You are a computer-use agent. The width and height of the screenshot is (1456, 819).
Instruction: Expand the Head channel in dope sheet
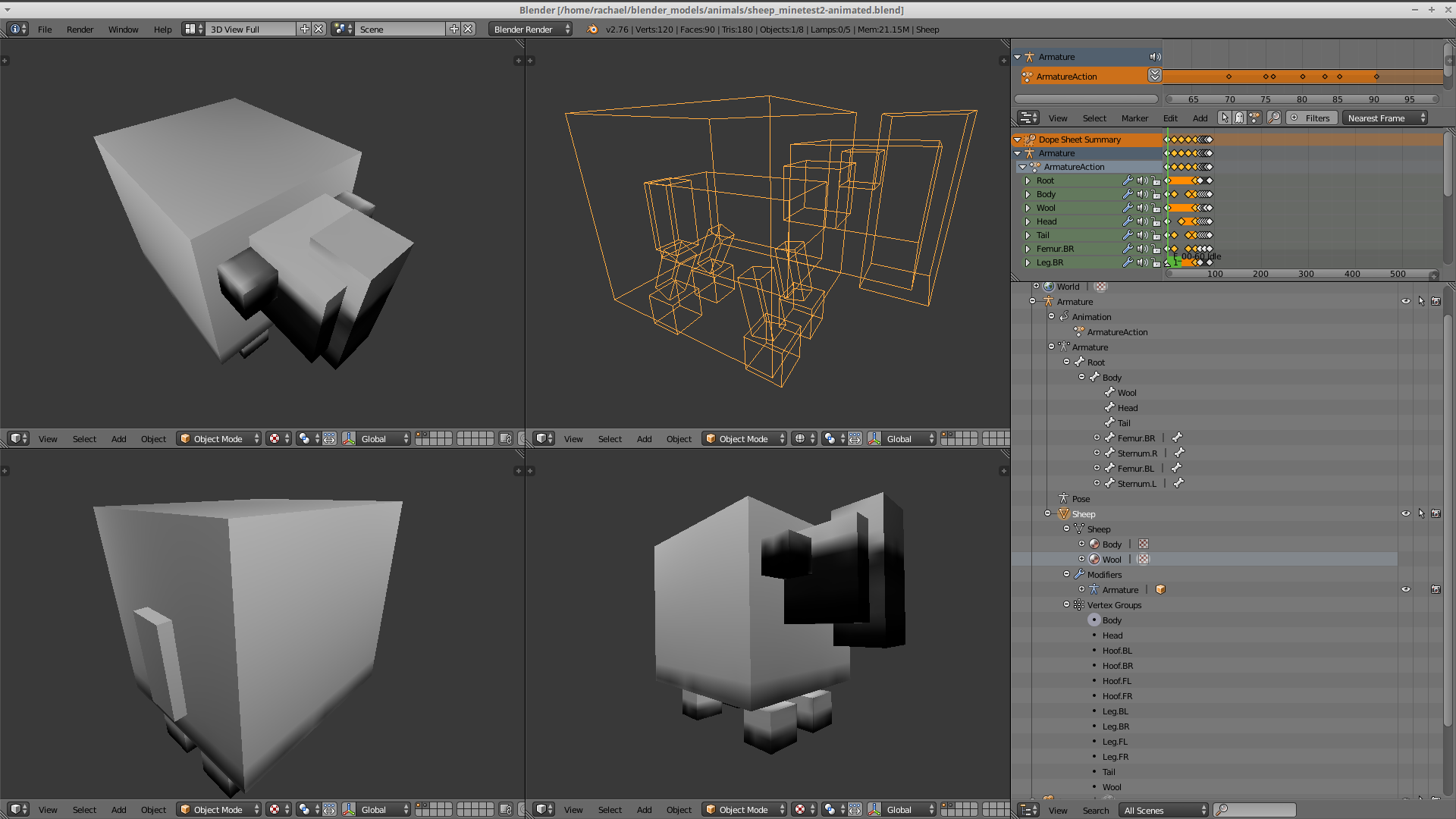(1028, 221)
